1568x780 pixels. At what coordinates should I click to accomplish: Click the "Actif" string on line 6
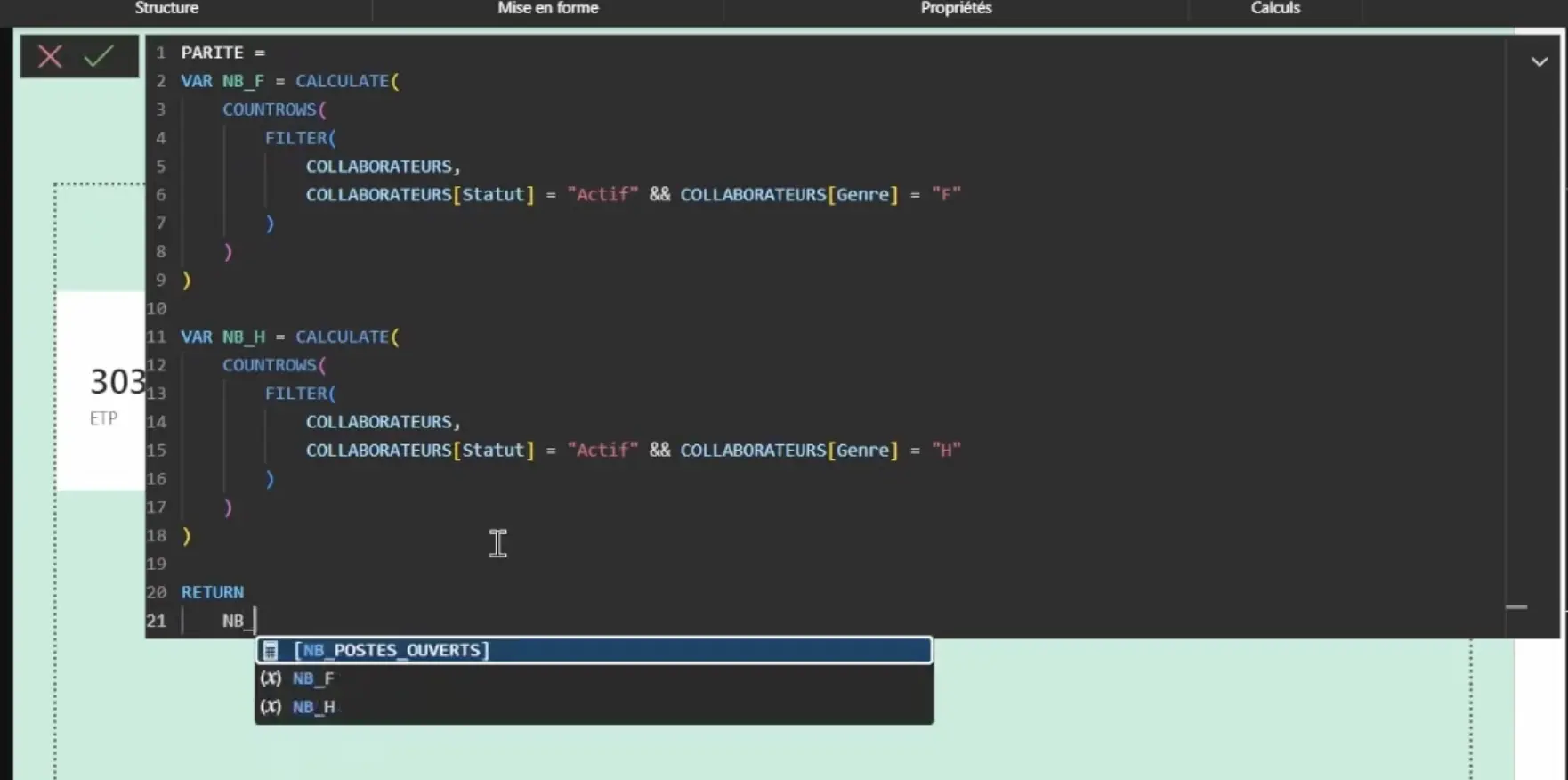click(x=602, y=194)
